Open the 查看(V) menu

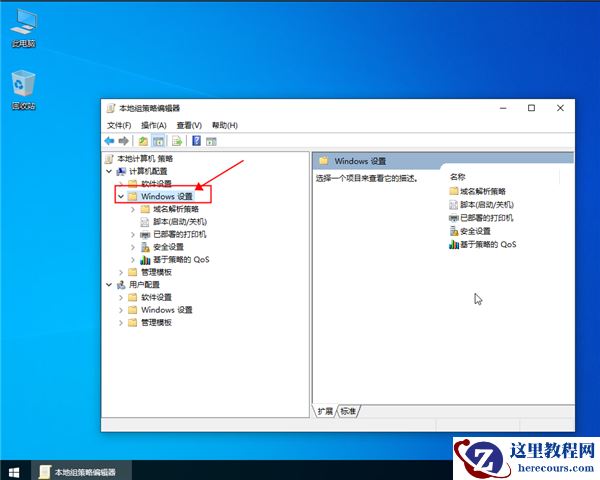189,125
